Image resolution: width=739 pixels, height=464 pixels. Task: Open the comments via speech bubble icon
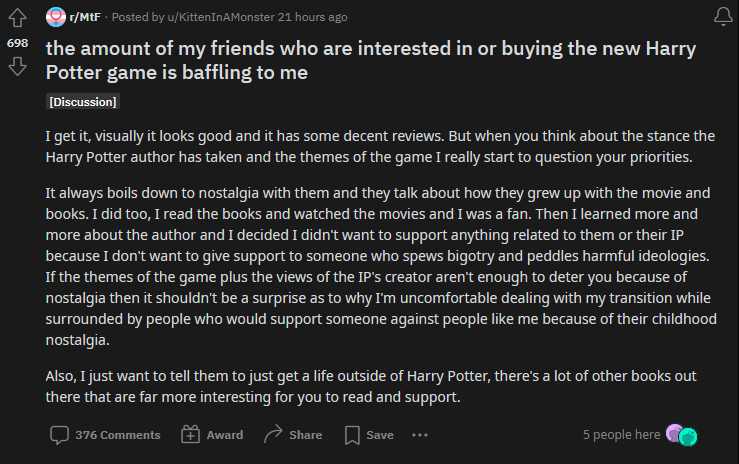pyautogui.click(x=59, y=435)
